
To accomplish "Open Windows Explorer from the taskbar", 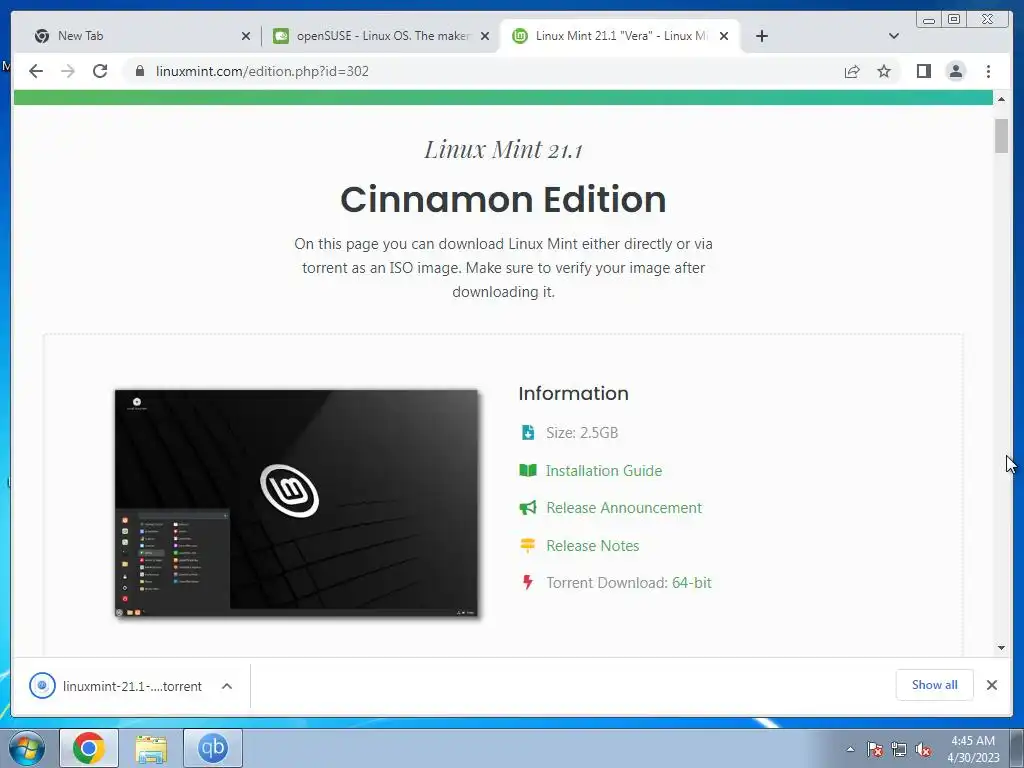I will coord(151,748).
